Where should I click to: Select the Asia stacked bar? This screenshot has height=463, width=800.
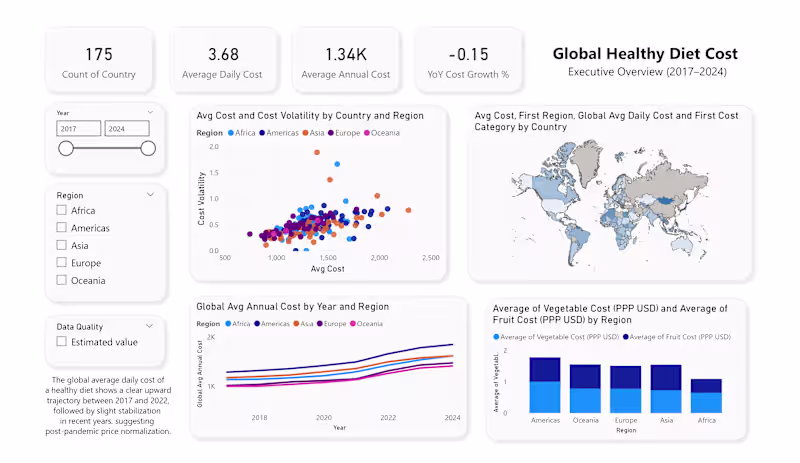[x=666, y=389]
